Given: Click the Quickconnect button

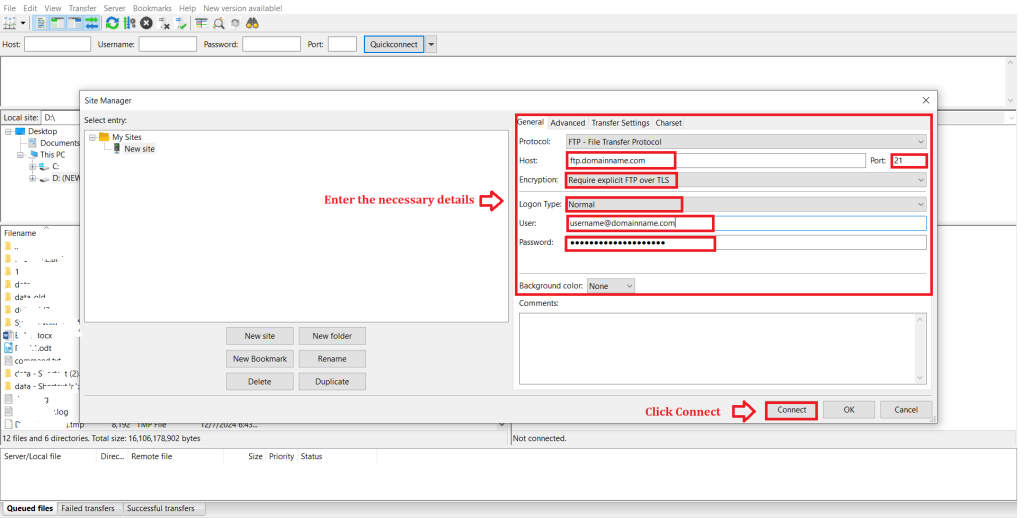Looking at the screenshot, I should 394,44.
